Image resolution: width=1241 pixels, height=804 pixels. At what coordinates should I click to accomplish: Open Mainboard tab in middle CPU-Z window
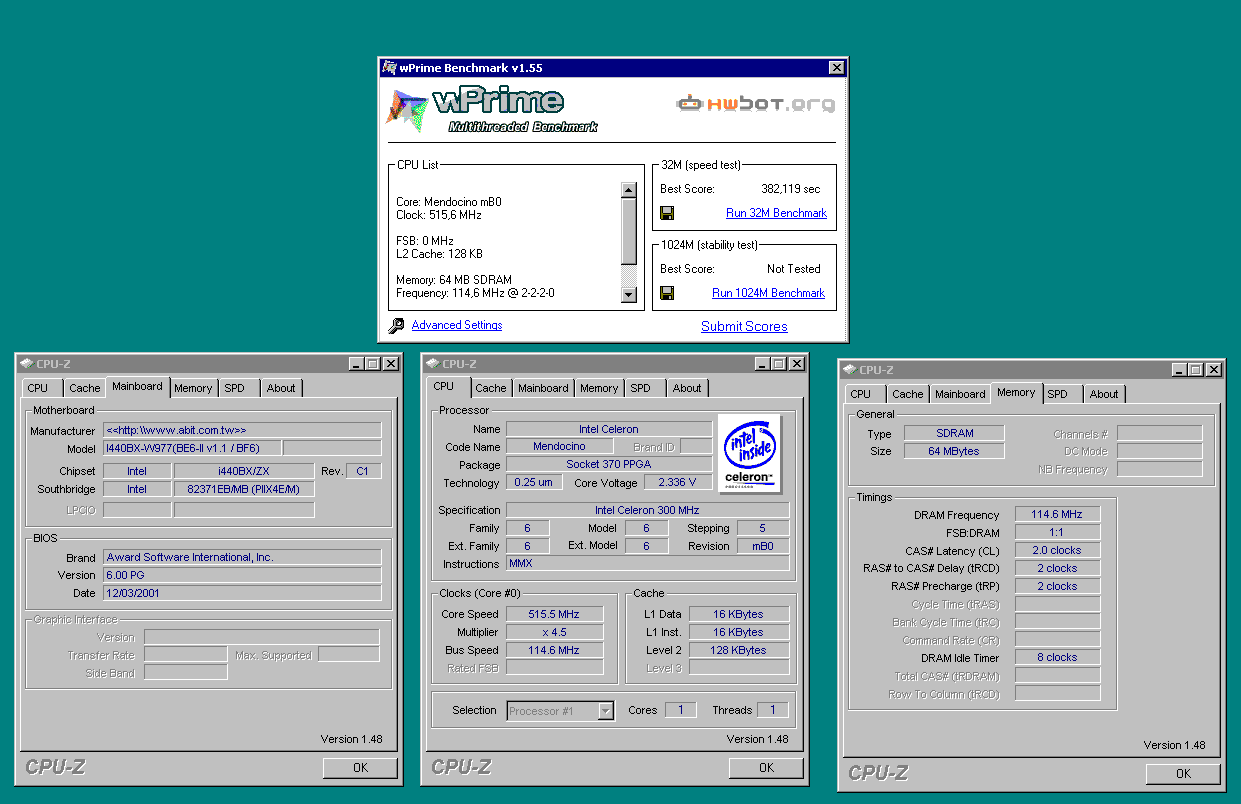[543, 388]
